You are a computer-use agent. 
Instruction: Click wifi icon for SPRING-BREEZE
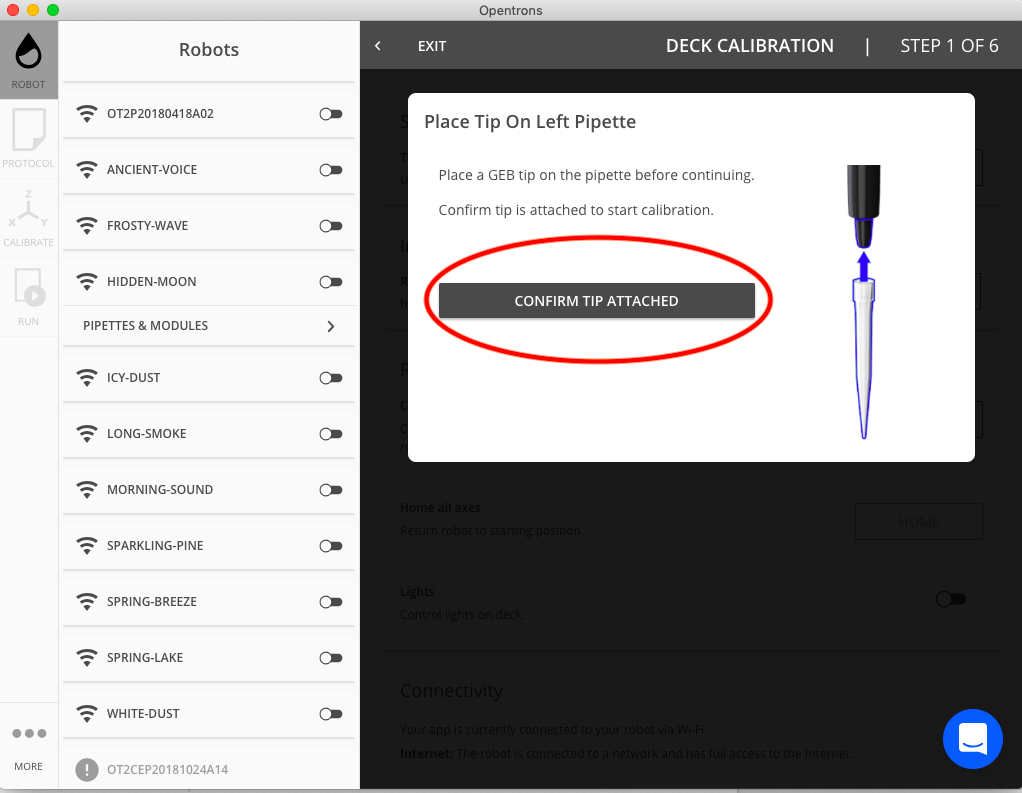[x=87, y=601]
